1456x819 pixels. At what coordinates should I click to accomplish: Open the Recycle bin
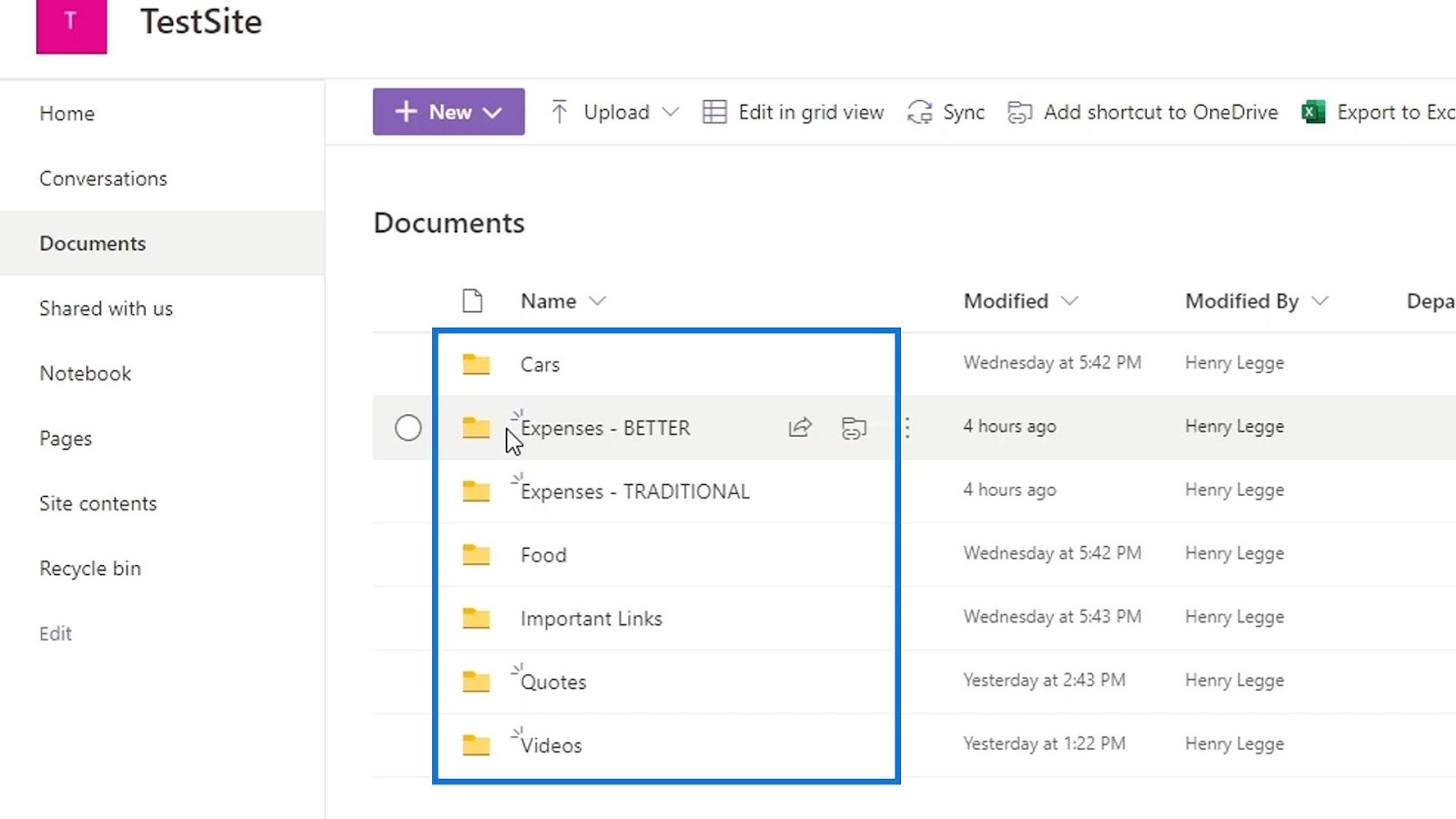tap(90, 569)
